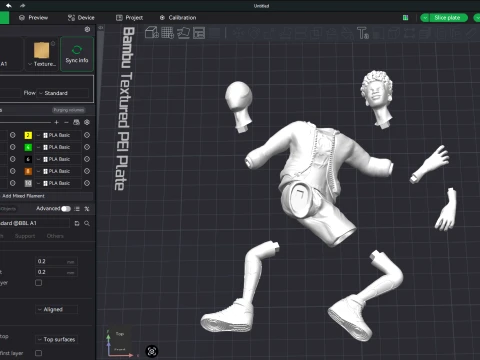Edit filament 4 PLA Basic preset
This screenshot has height=360, width=480.
tap(87, 147)
